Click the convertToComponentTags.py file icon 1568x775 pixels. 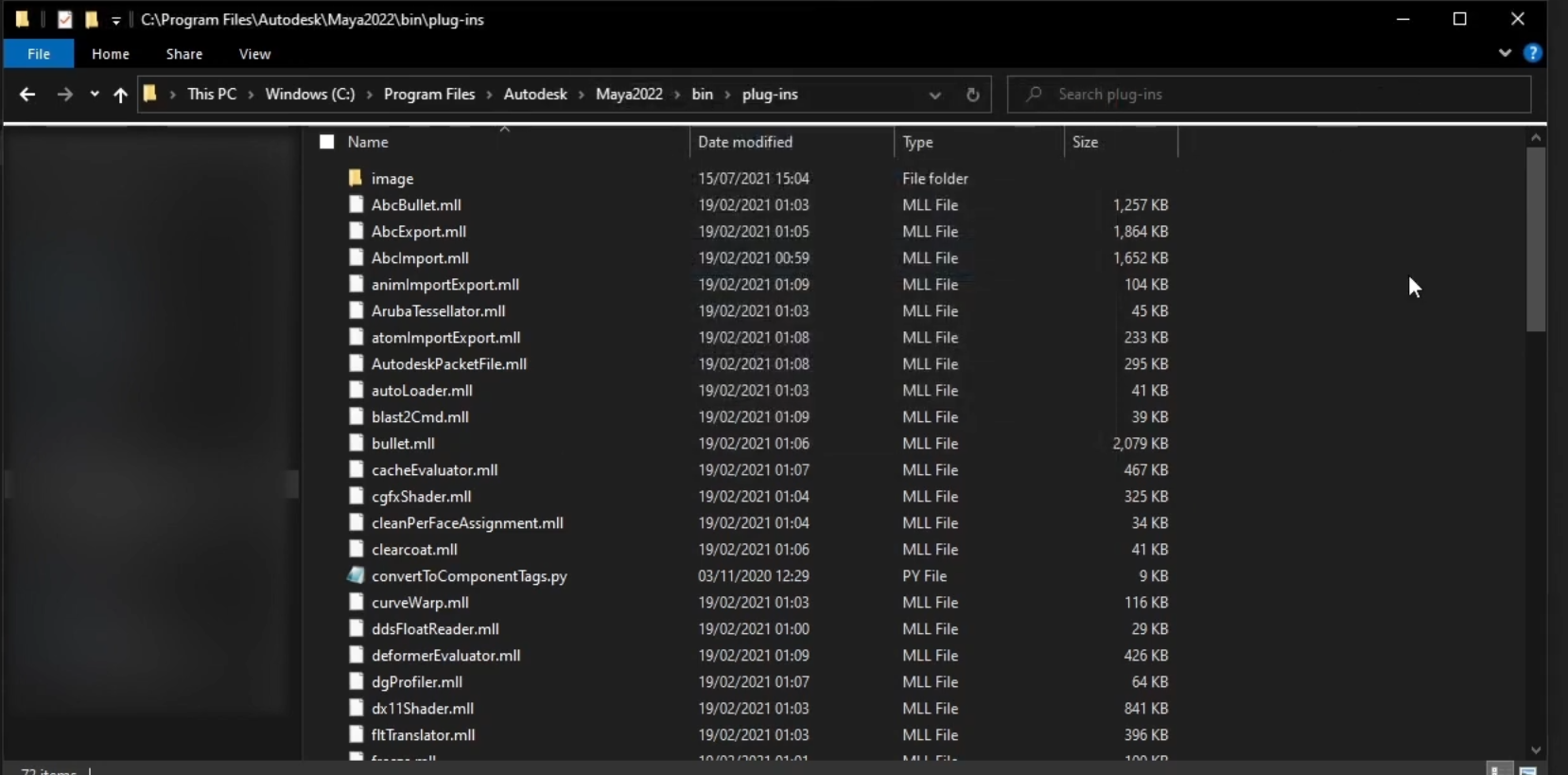pyautogui.click(x=356, y=575)
